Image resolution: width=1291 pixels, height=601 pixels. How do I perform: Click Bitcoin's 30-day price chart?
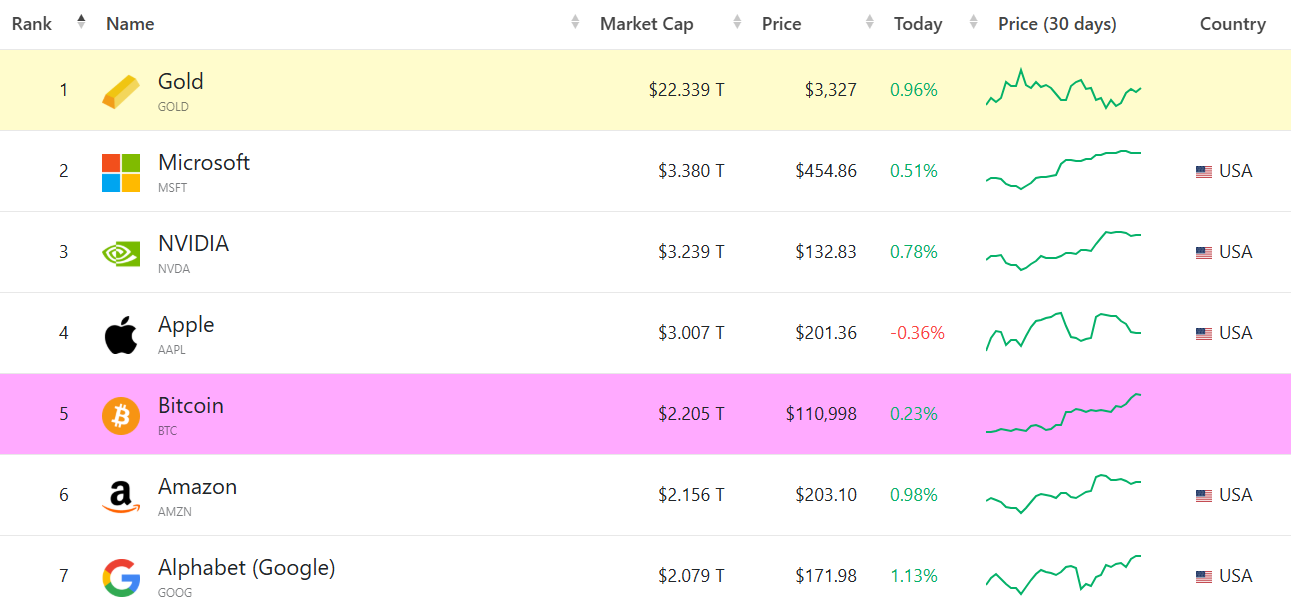[x=1064, y=413]
